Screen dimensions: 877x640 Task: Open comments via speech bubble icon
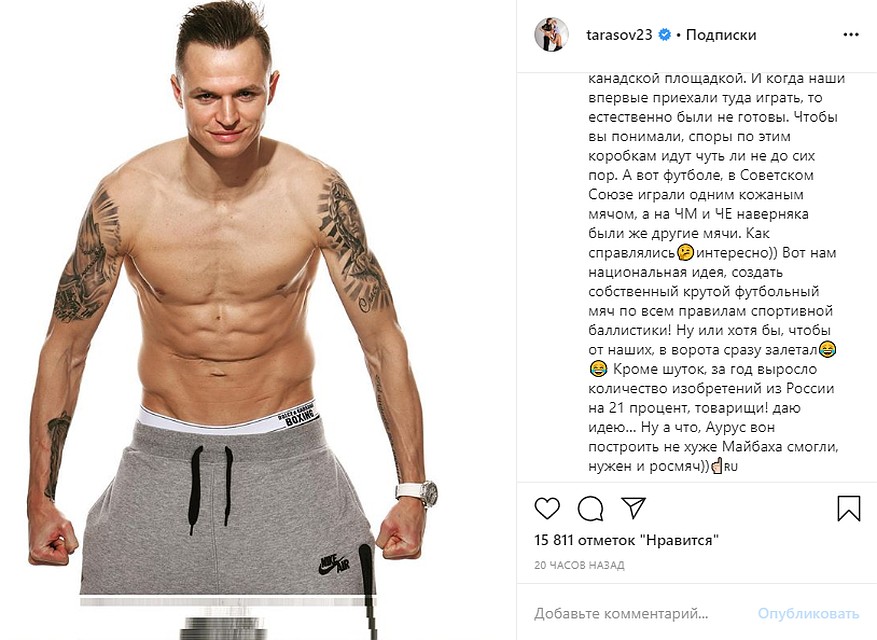590,509
